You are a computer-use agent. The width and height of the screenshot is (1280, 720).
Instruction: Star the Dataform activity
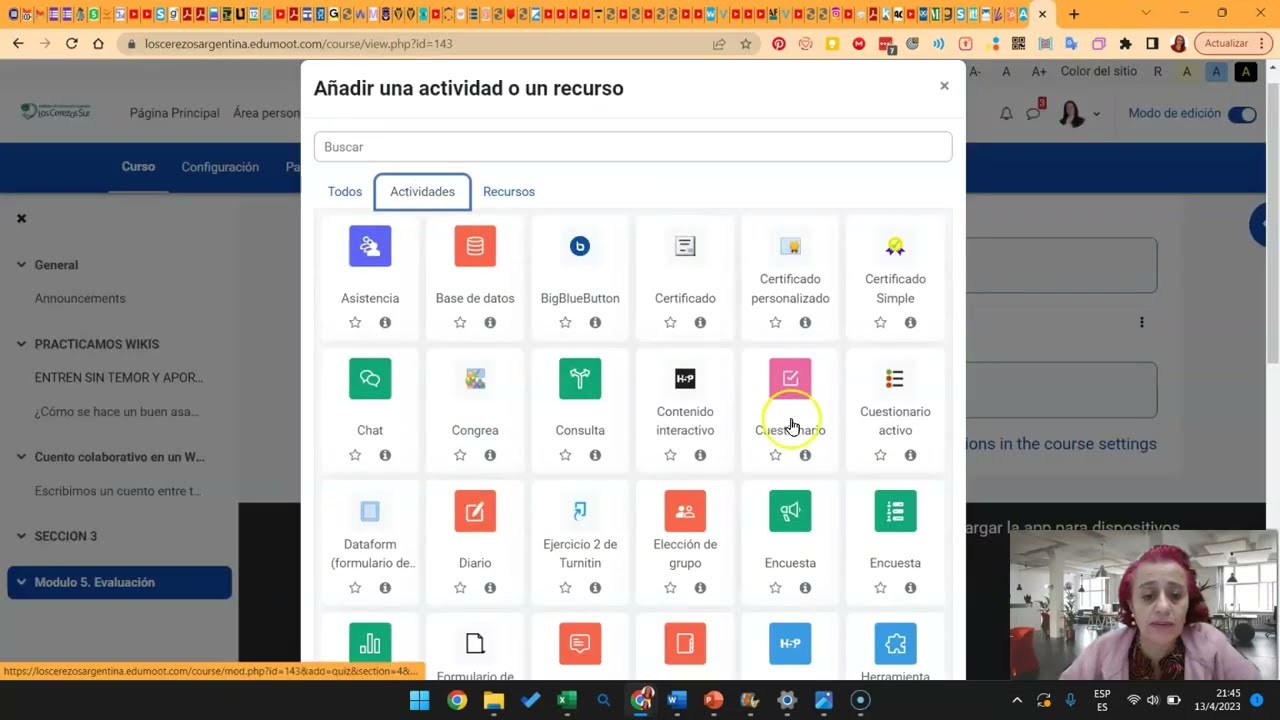pos(355,588)
